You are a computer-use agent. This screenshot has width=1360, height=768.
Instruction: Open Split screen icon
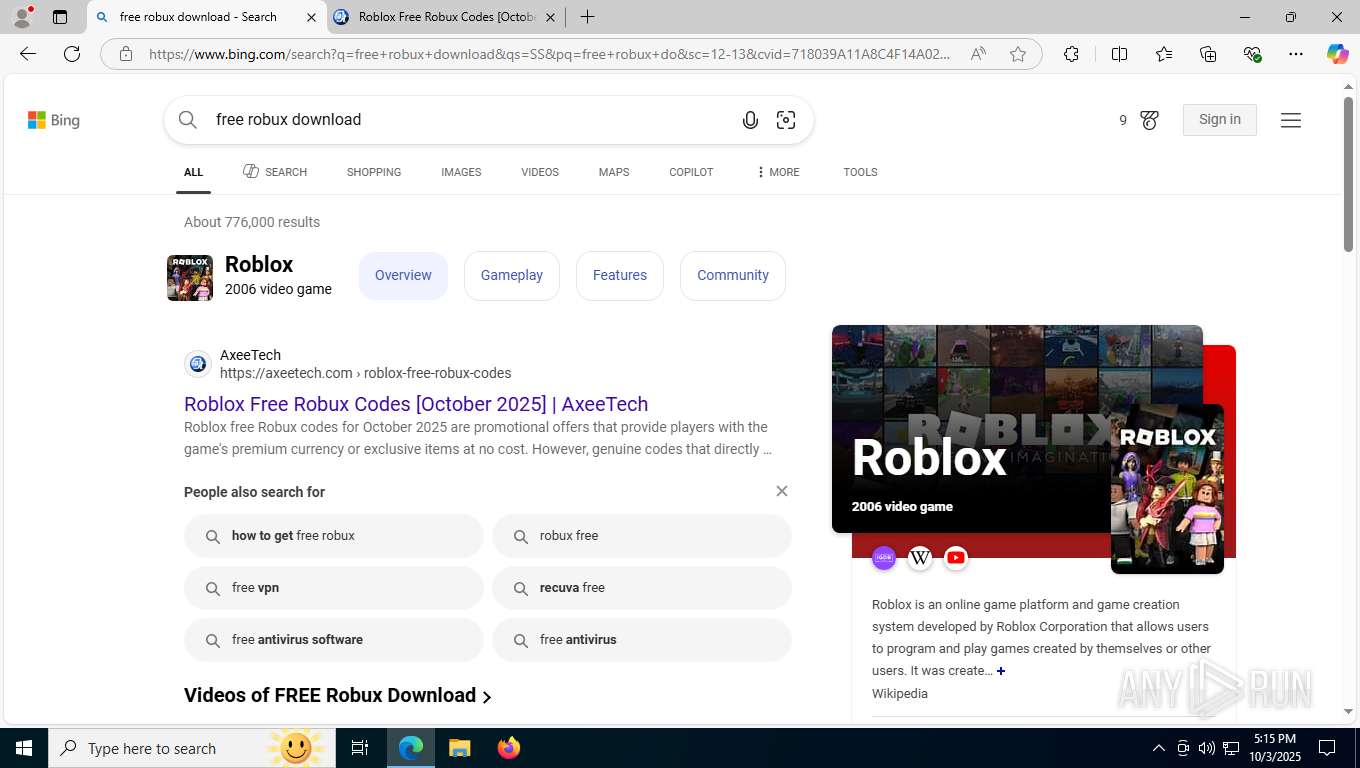click(x=1119, y=54)
